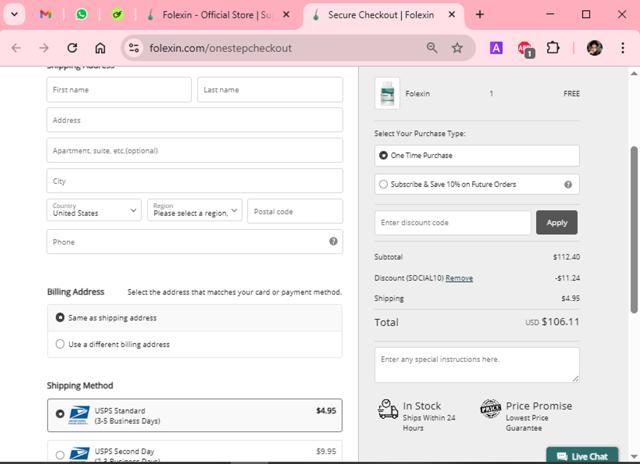Focus the First name field

coord(119,90)
